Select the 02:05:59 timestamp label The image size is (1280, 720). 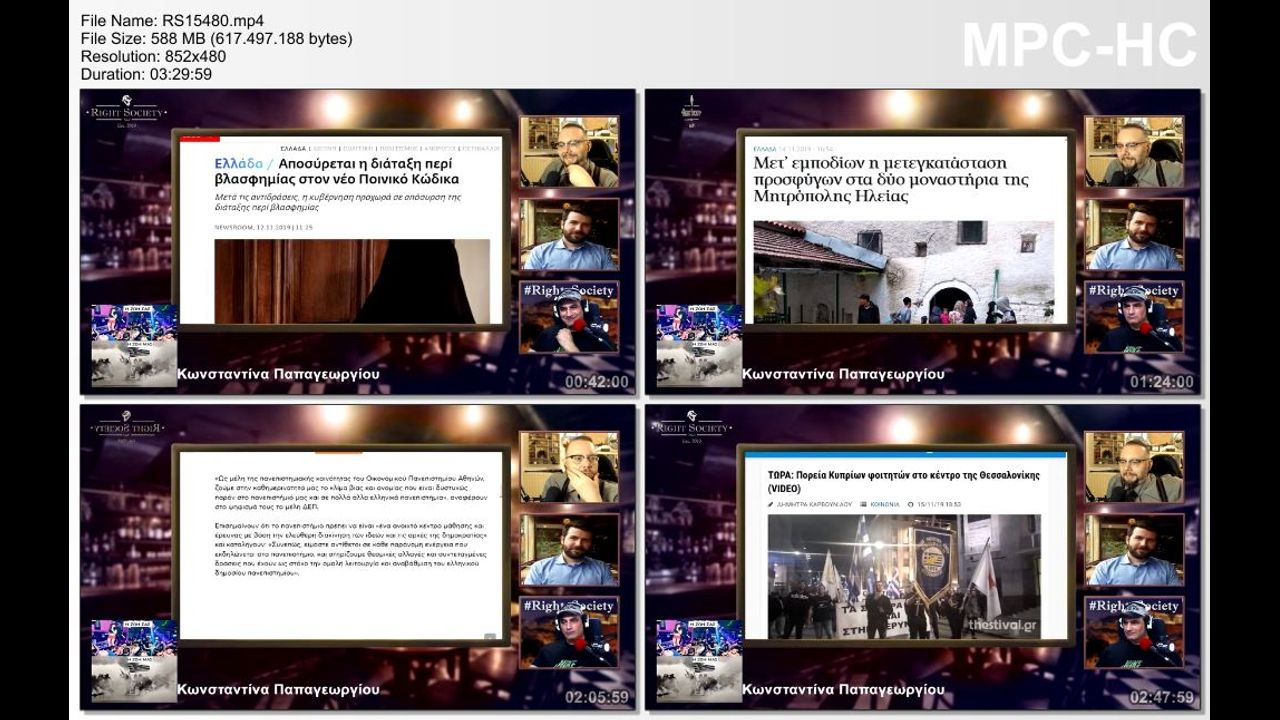[x=596, y=697]
